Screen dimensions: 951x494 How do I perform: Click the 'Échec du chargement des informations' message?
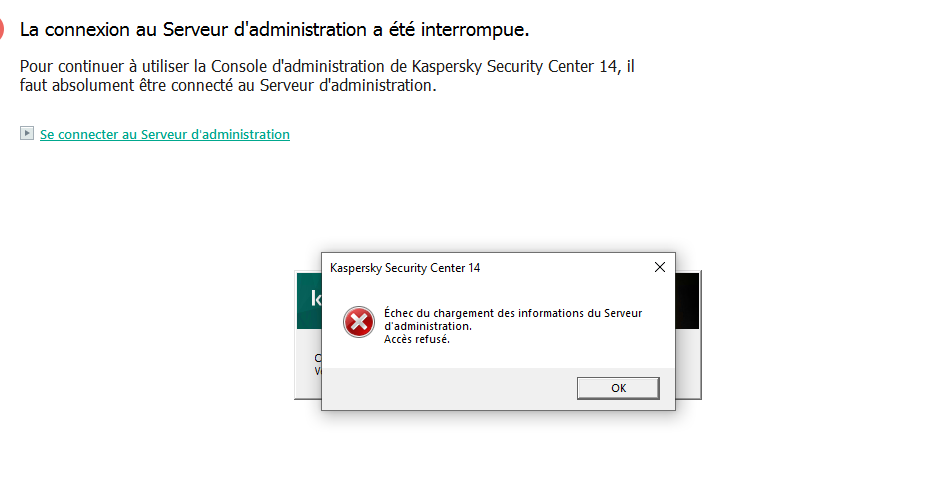[x=513, y=313]
